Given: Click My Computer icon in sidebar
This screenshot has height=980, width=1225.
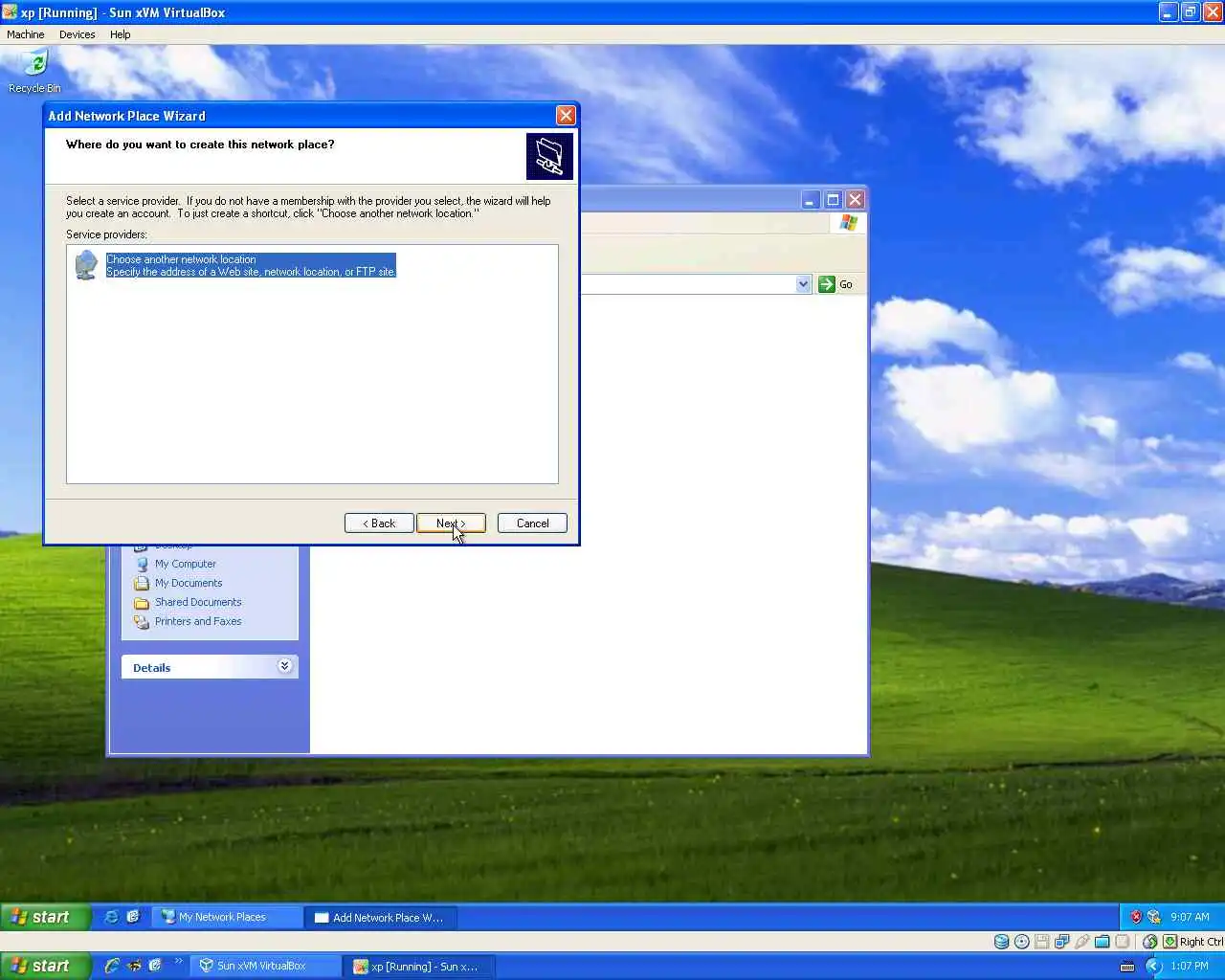Looking at the screenshot, I should pos(142,564).
